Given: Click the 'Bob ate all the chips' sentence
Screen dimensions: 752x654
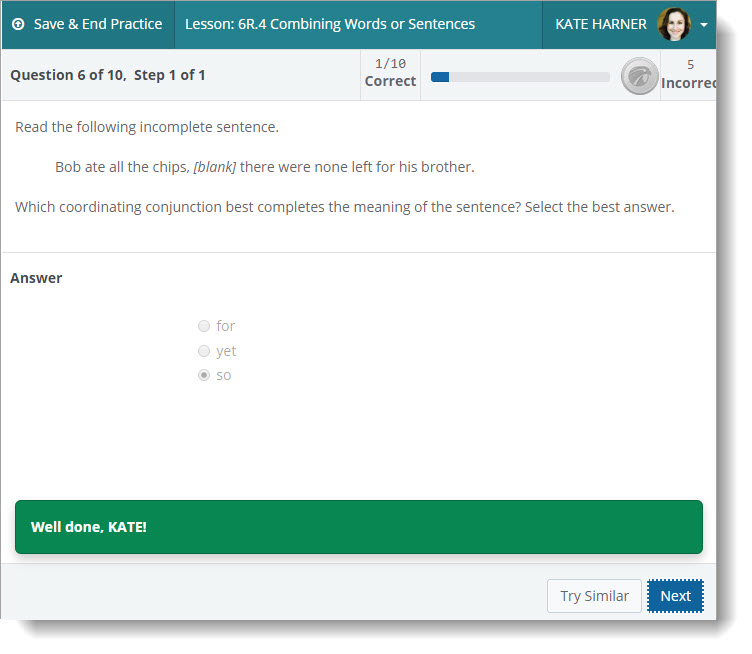Looking at the screenshot, I should (264, 167).
